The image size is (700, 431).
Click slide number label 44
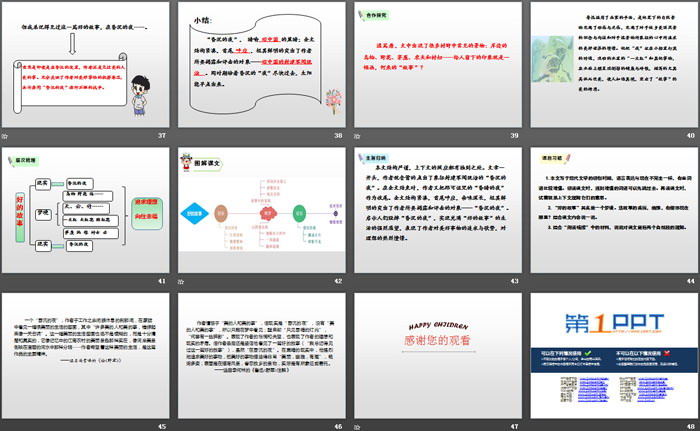[691, 281]
